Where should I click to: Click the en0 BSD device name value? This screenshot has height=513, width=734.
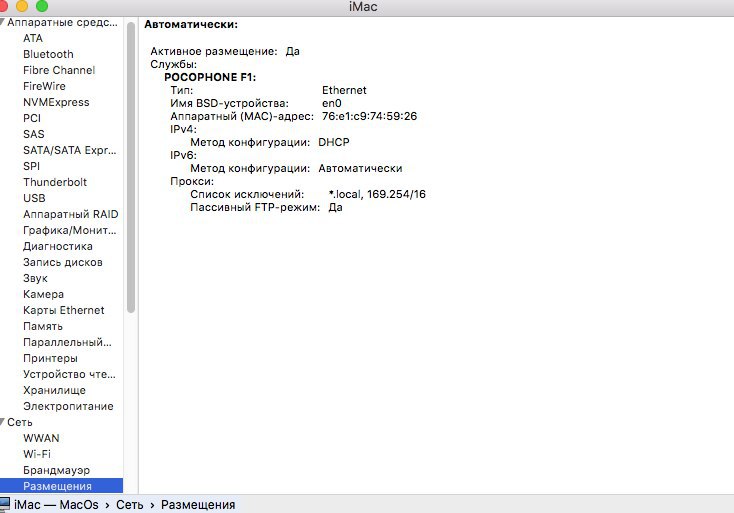(332, 103)
